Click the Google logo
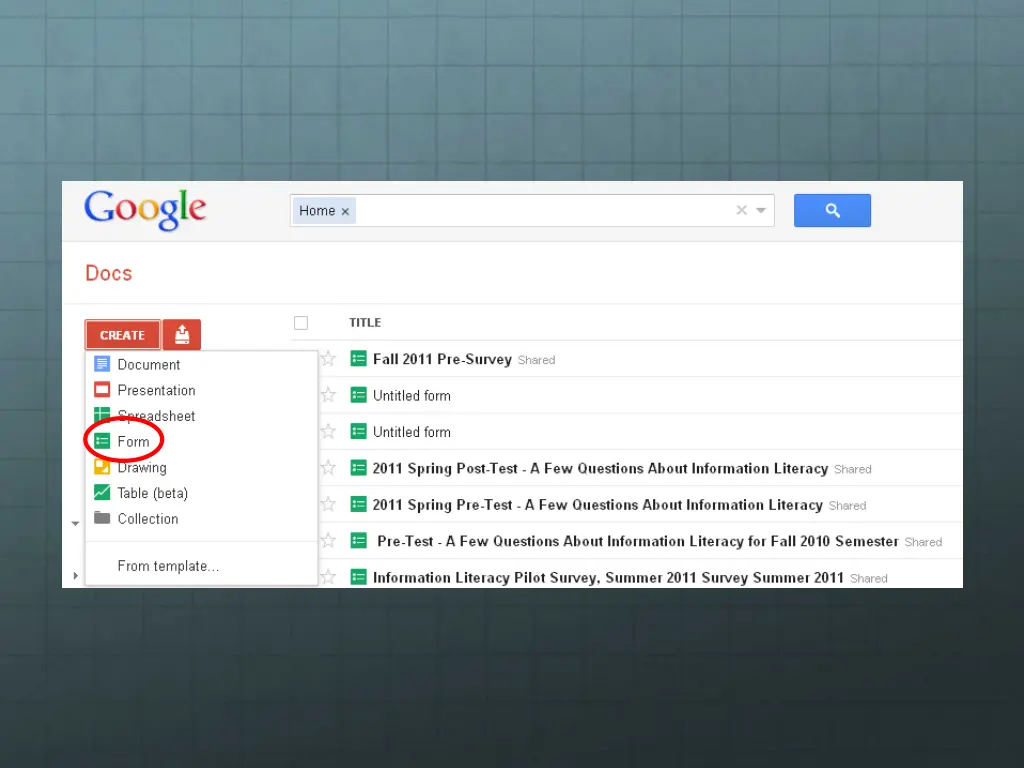Screen dimensions: 1024x768 click(145, 210)
